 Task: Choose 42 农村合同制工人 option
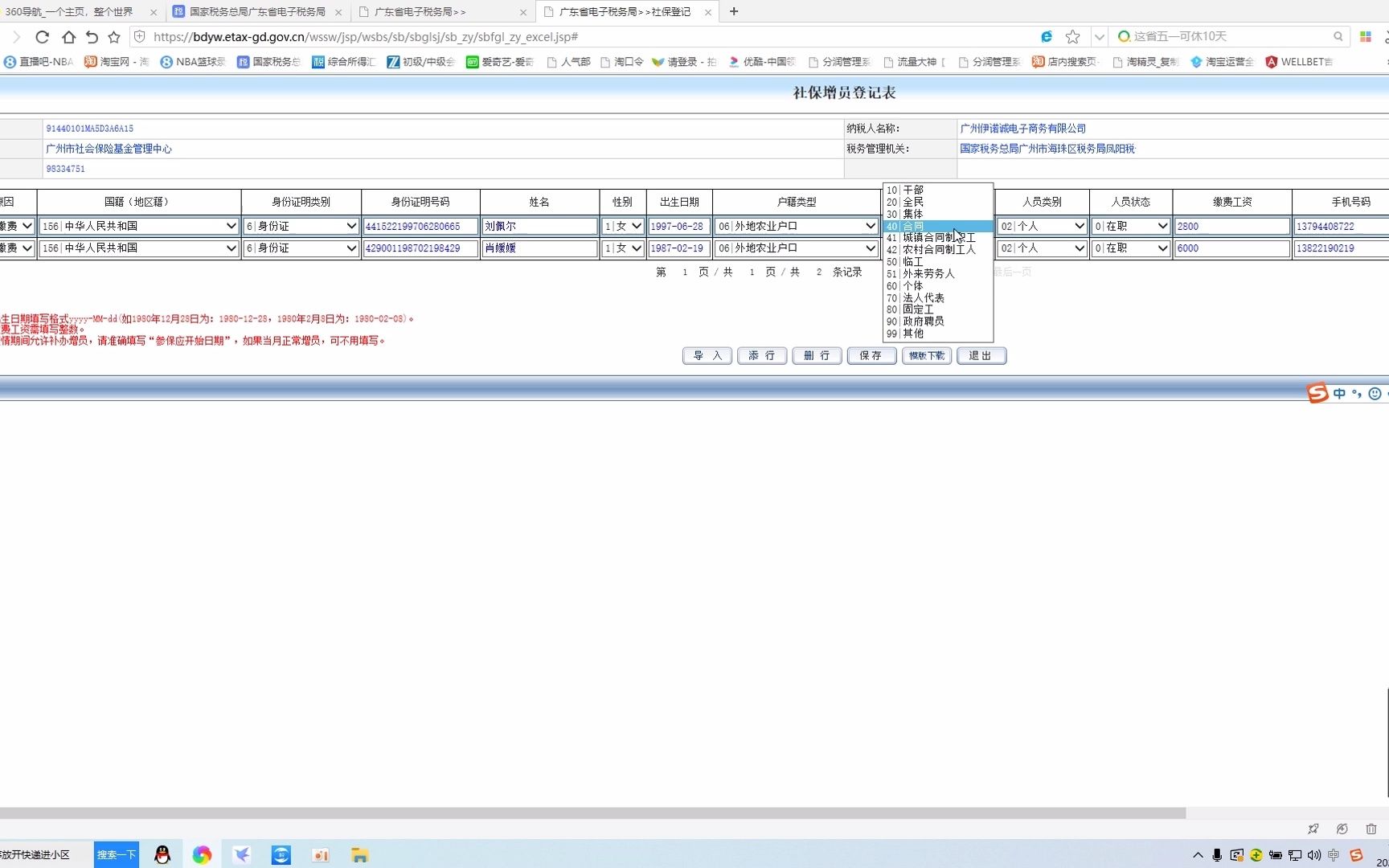[937, 250]
